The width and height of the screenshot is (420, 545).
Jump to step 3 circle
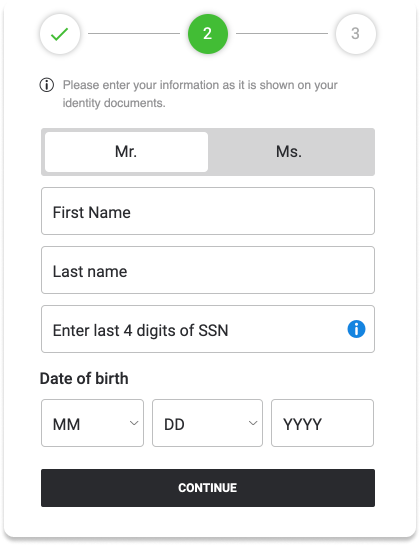(356, 34)
